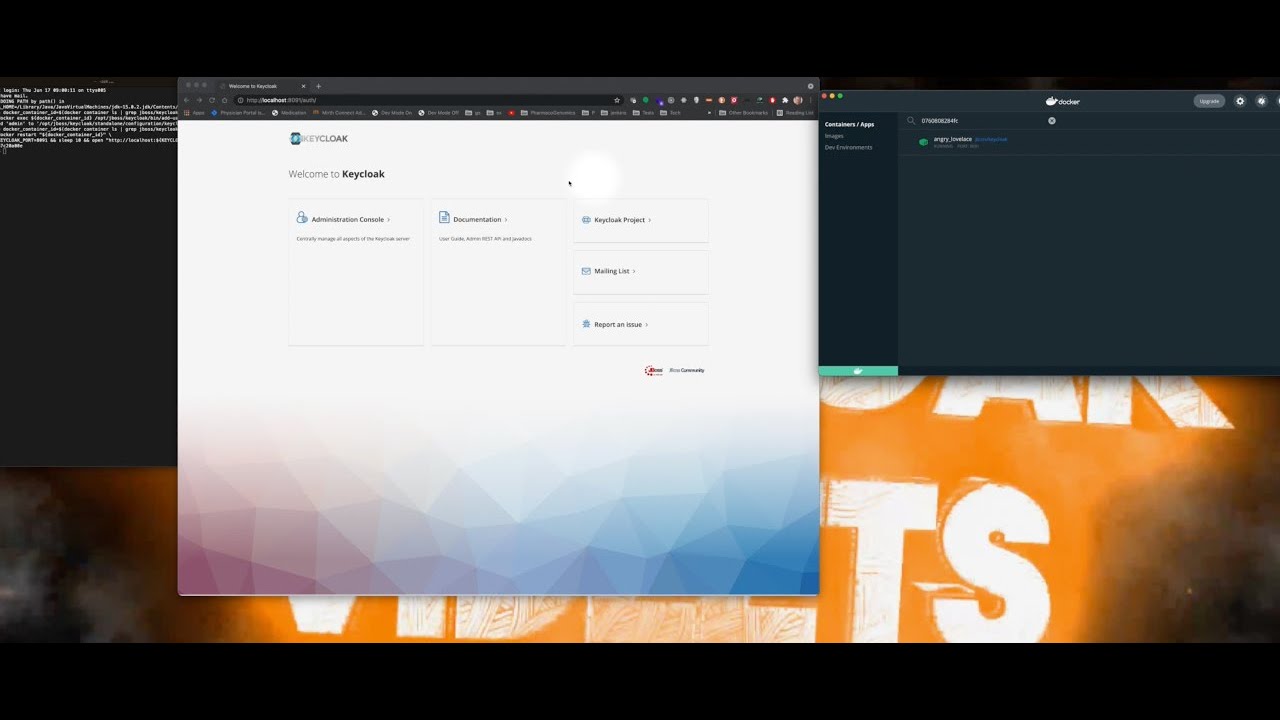Open the Reading List
The height and width of the screenshot is (720, 1280).
(796, 113)
